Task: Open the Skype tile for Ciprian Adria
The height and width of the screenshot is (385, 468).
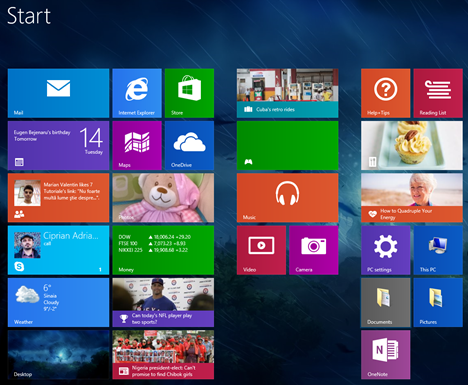Action: tap(58, 250)
